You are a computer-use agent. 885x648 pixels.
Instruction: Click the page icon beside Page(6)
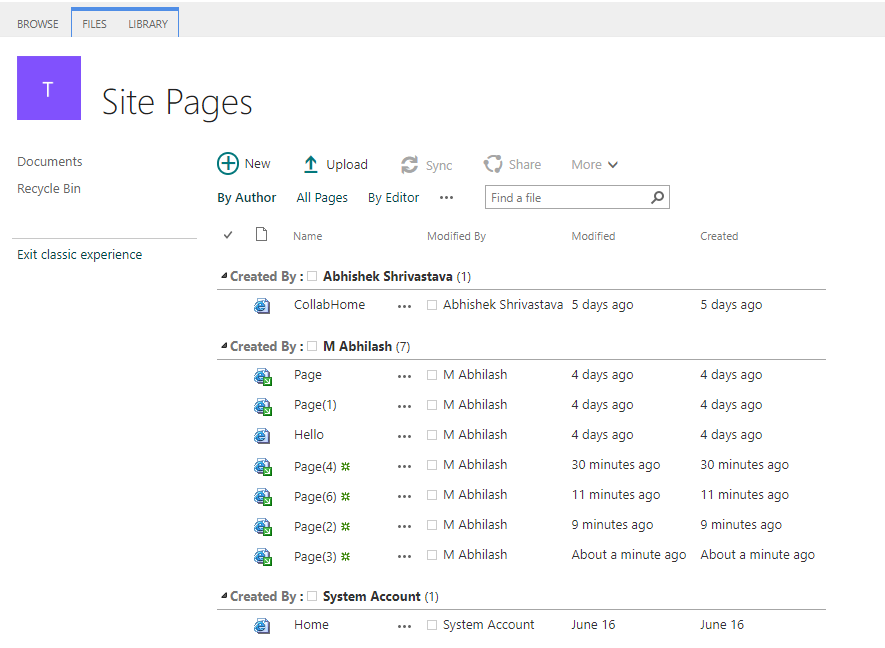coord(262,497)
